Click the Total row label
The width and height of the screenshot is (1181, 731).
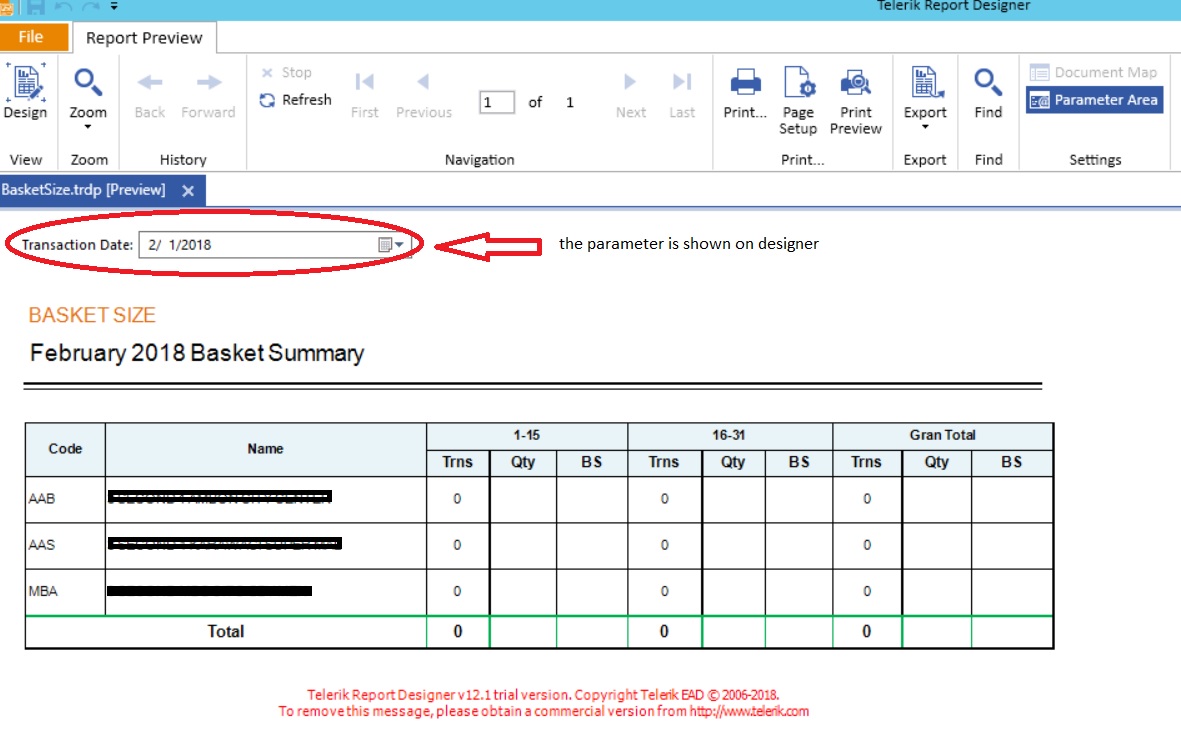pyautogui.click(x=226, y=632)
